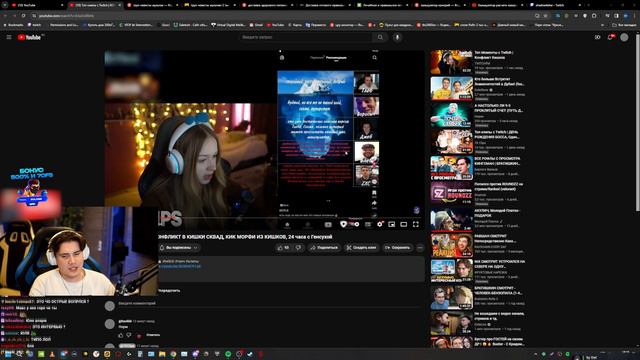Dislike the video with thumbs down
640x360 pixels.
(x=299, y=248)
